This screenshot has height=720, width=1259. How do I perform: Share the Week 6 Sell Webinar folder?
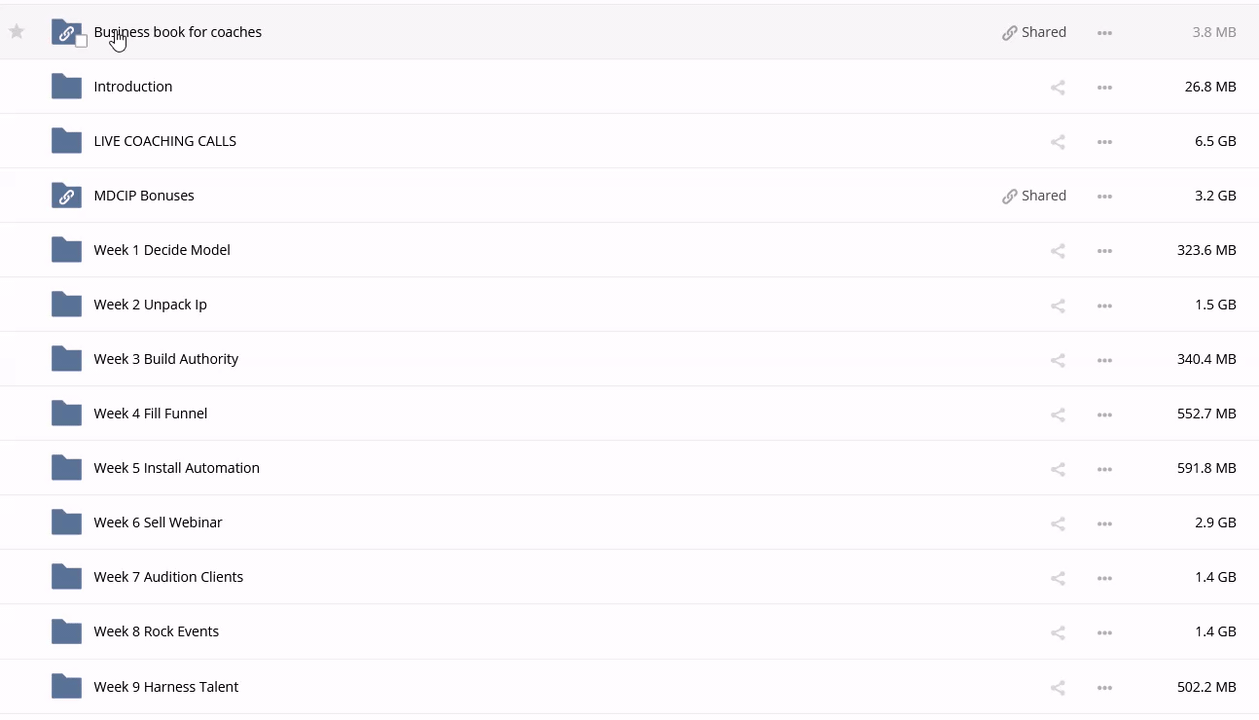(1057, 523)
